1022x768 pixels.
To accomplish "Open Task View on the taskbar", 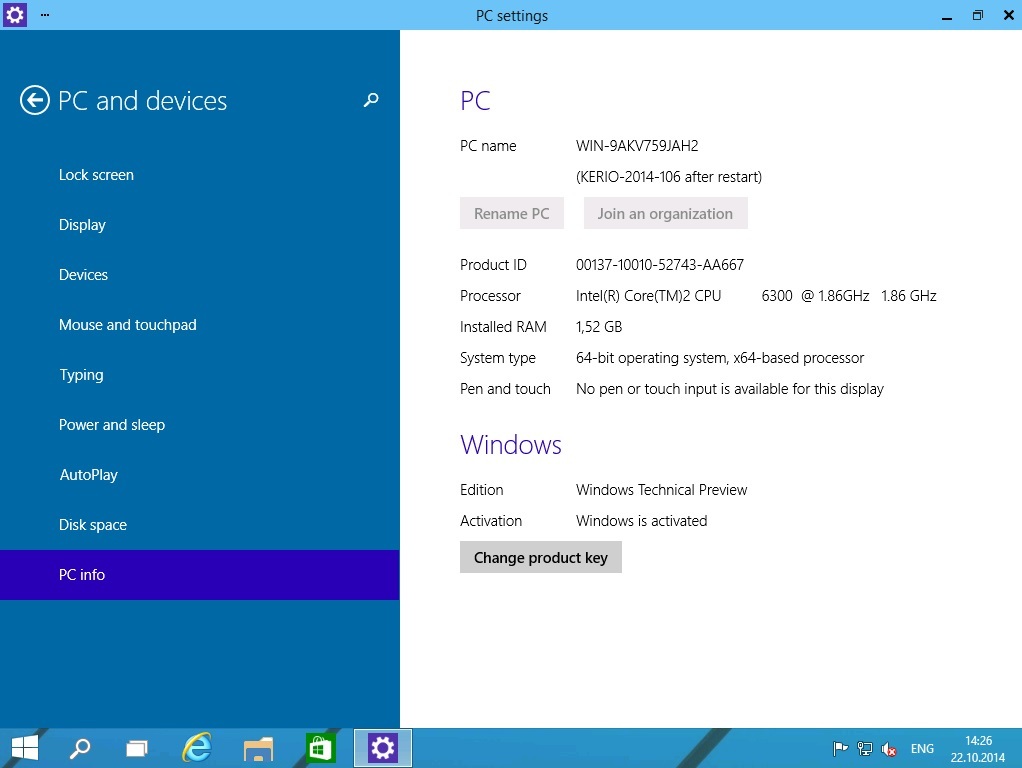I will point(137,748).
